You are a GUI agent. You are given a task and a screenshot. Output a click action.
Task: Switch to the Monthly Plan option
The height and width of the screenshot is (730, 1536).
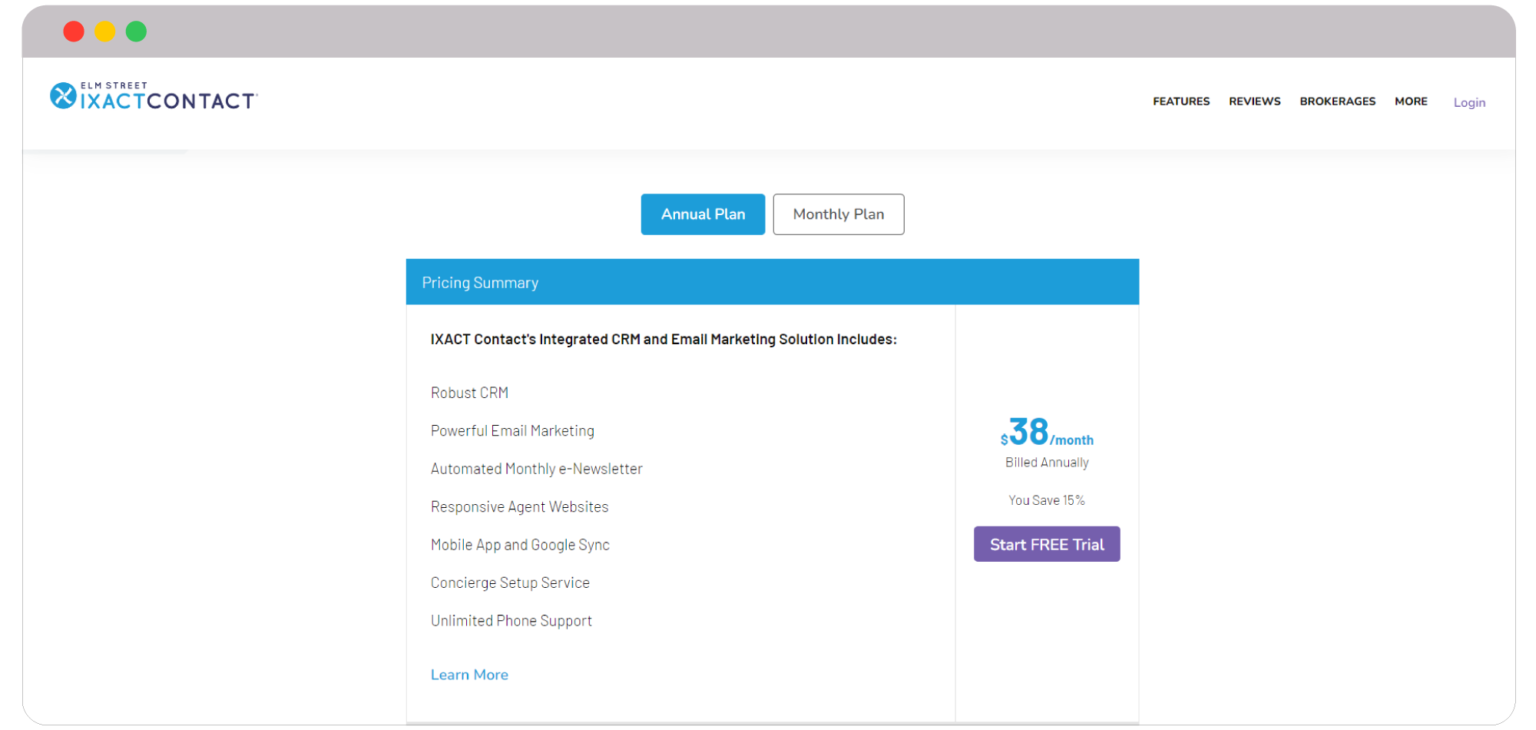pyautogui.click(x=838, y=214)
